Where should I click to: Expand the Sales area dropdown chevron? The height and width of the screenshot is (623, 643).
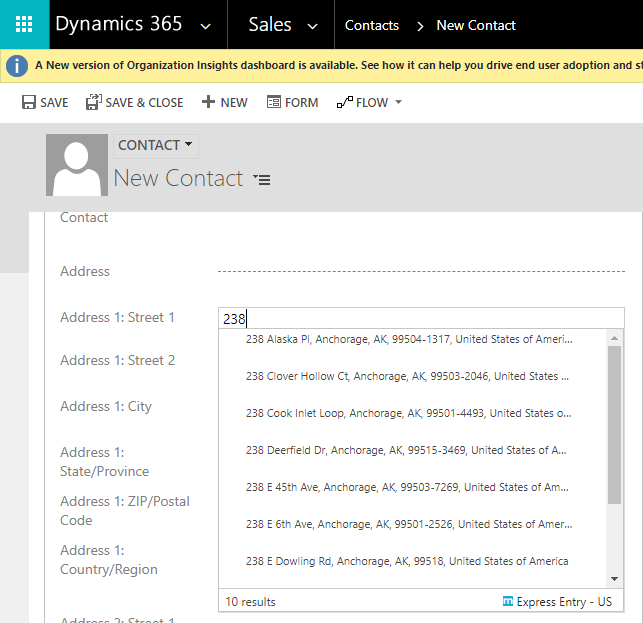point(312,26)
